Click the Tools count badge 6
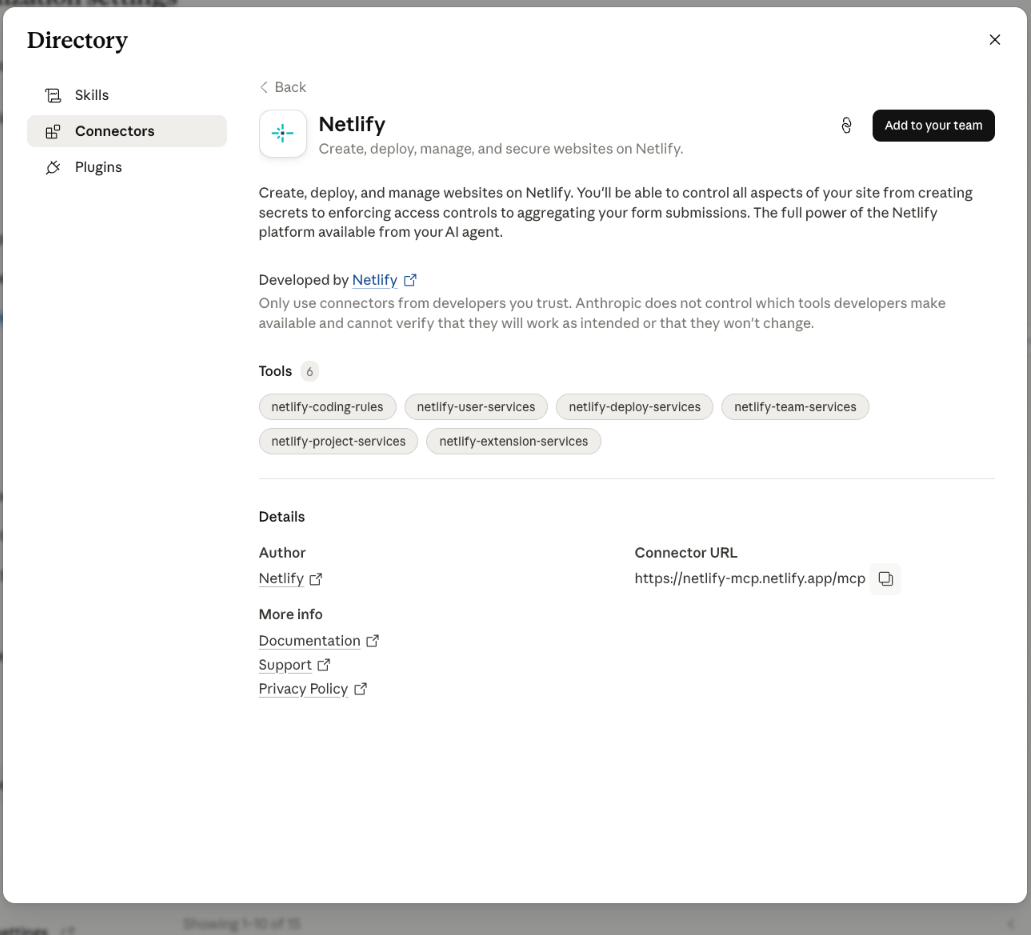 [x=310, y=372]
